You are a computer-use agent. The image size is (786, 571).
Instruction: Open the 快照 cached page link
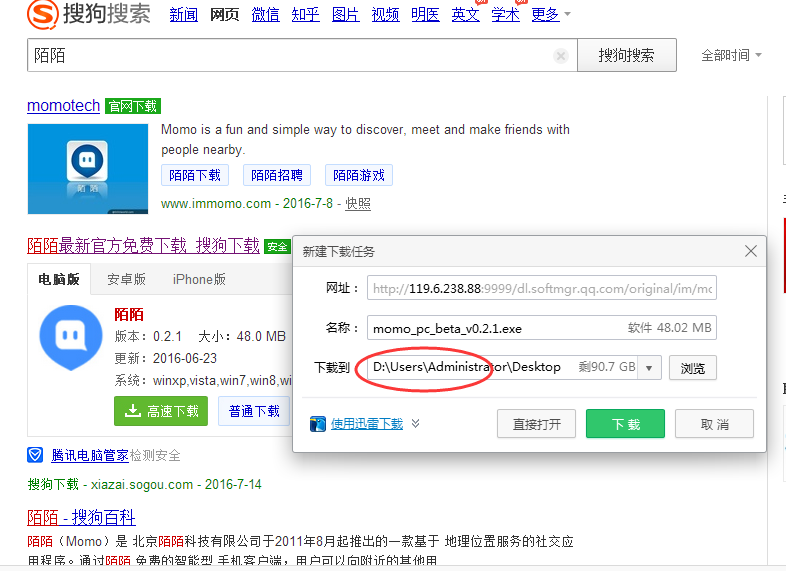358,204
